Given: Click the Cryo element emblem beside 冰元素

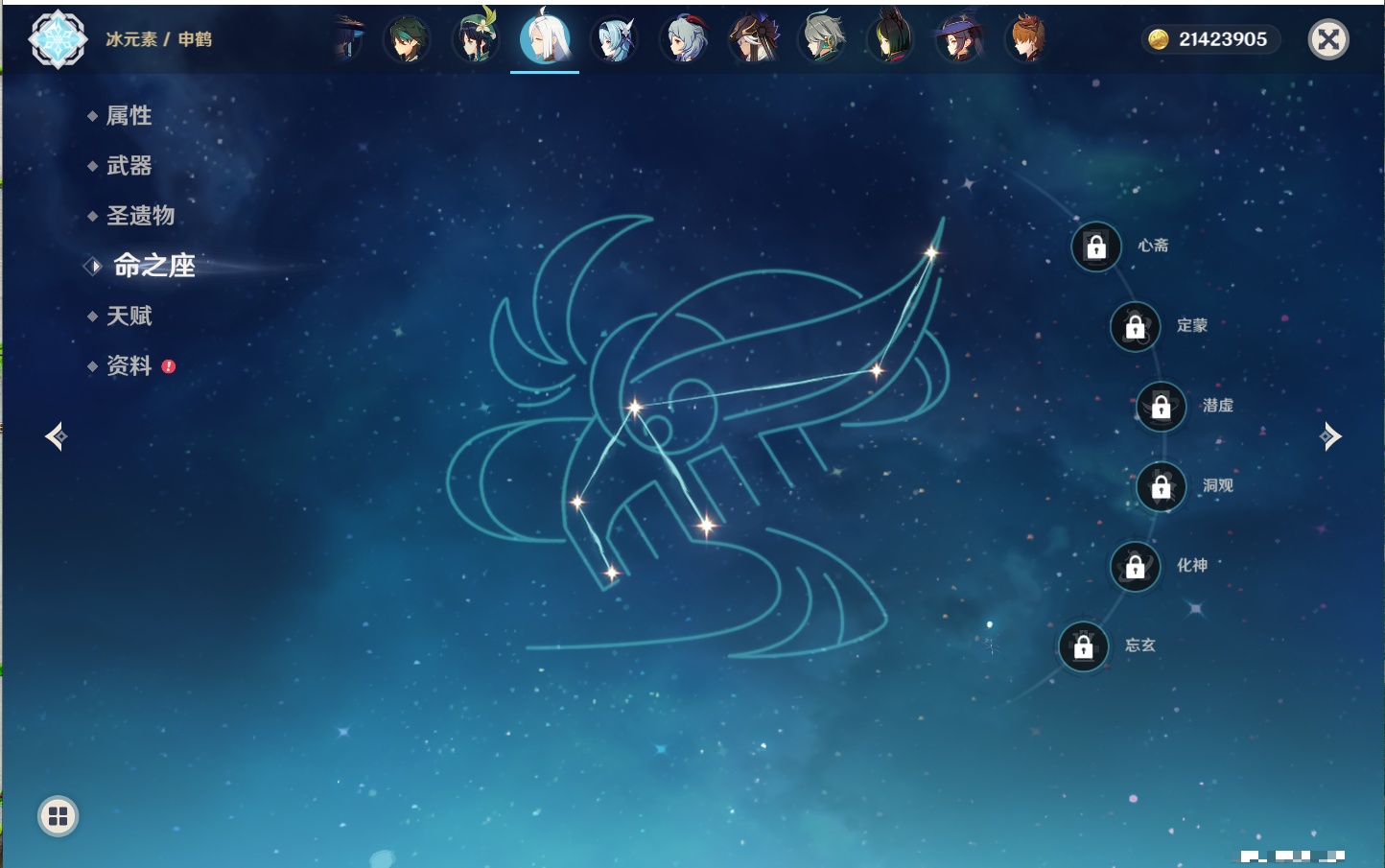Looking at the screenshot, I should [58, 39].
